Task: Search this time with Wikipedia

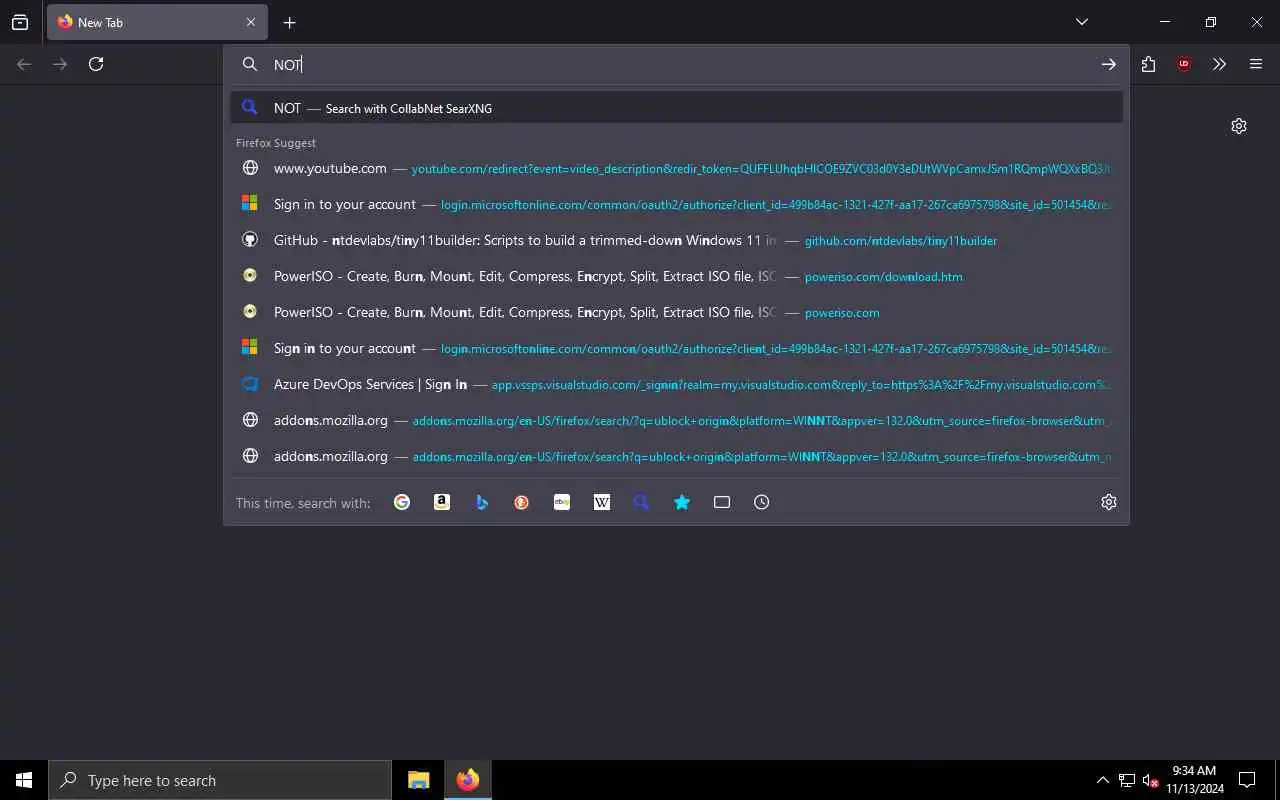Action: [x=602, y=503]
